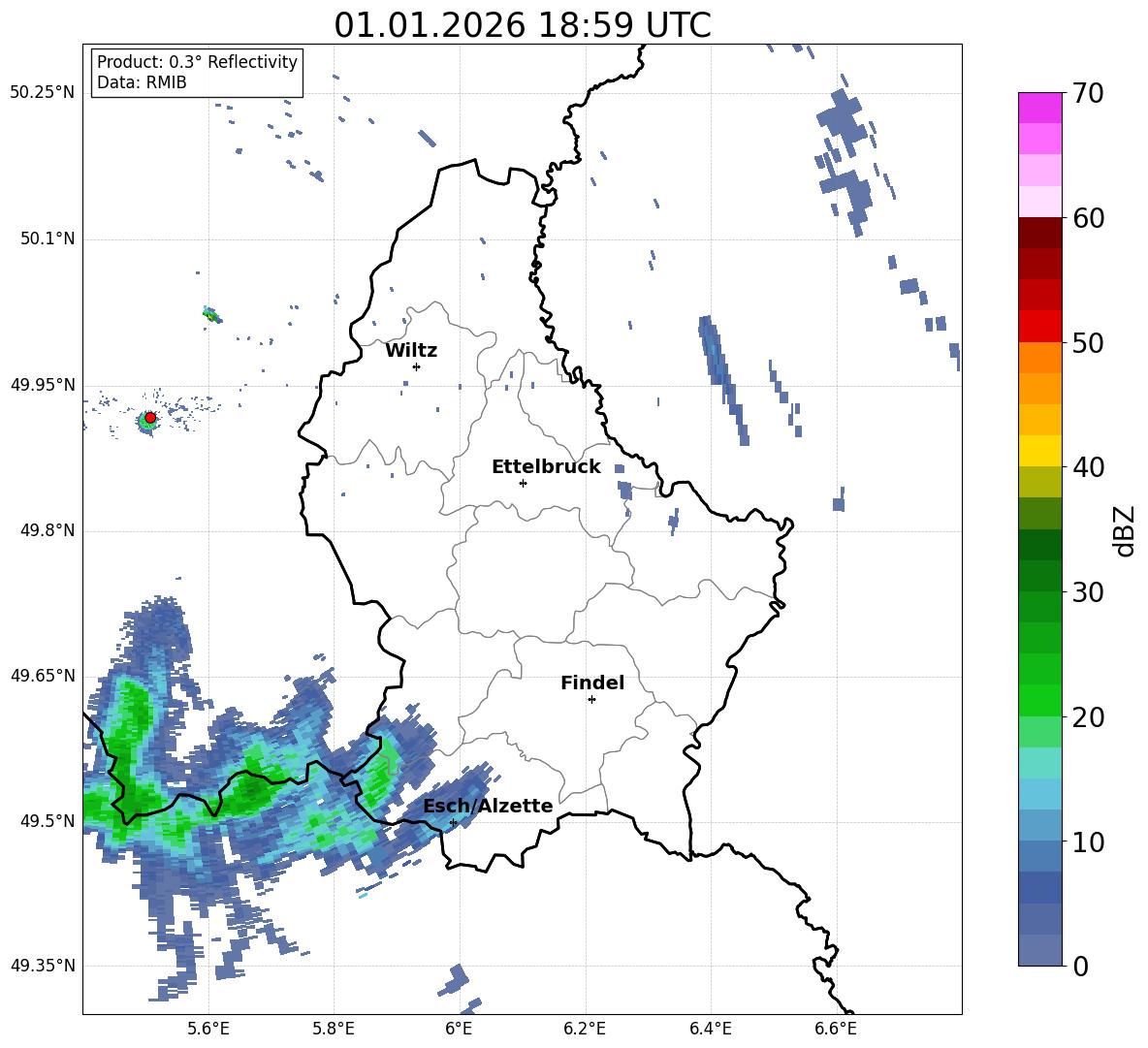
Task: Click the Product: 0.3° Reflectivity label
Action: coord(197,62)
